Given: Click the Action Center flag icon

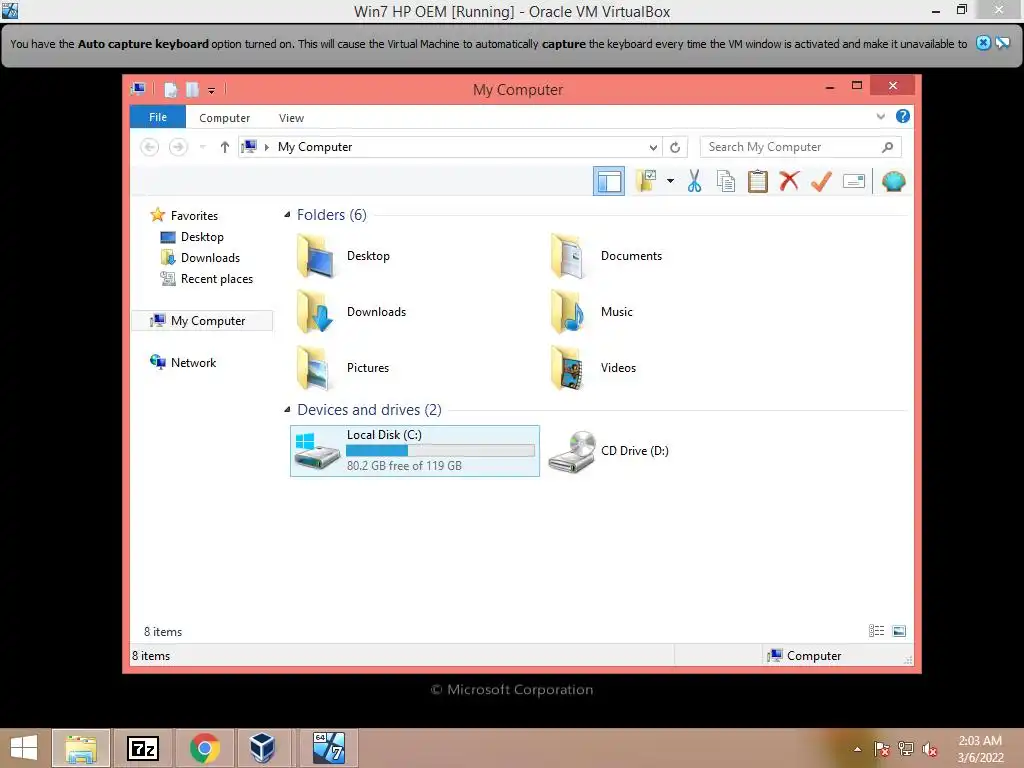Looking at the screenshot, I should coord(881,749).
